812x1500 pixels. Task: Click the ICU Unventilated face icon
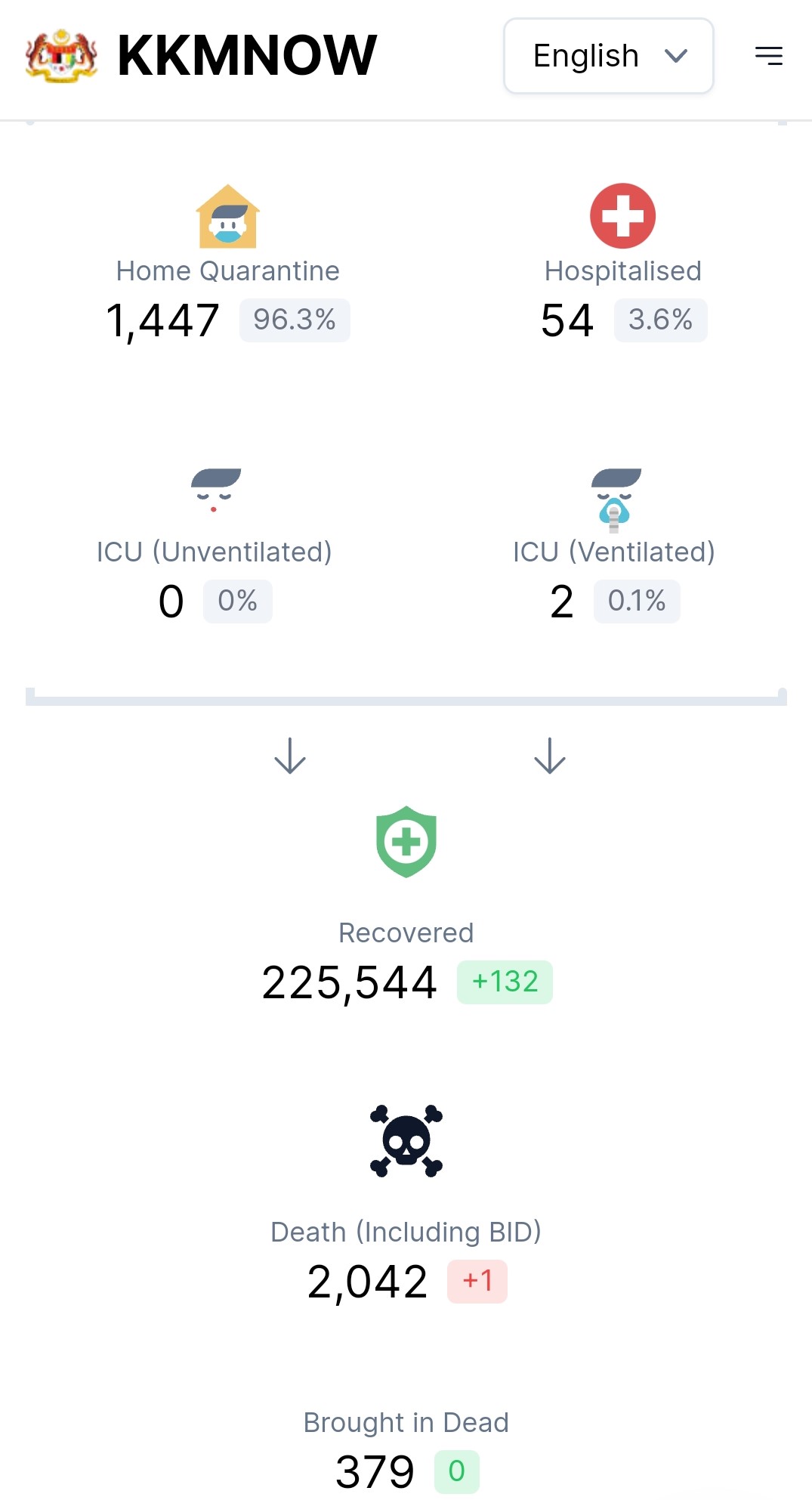215,490
